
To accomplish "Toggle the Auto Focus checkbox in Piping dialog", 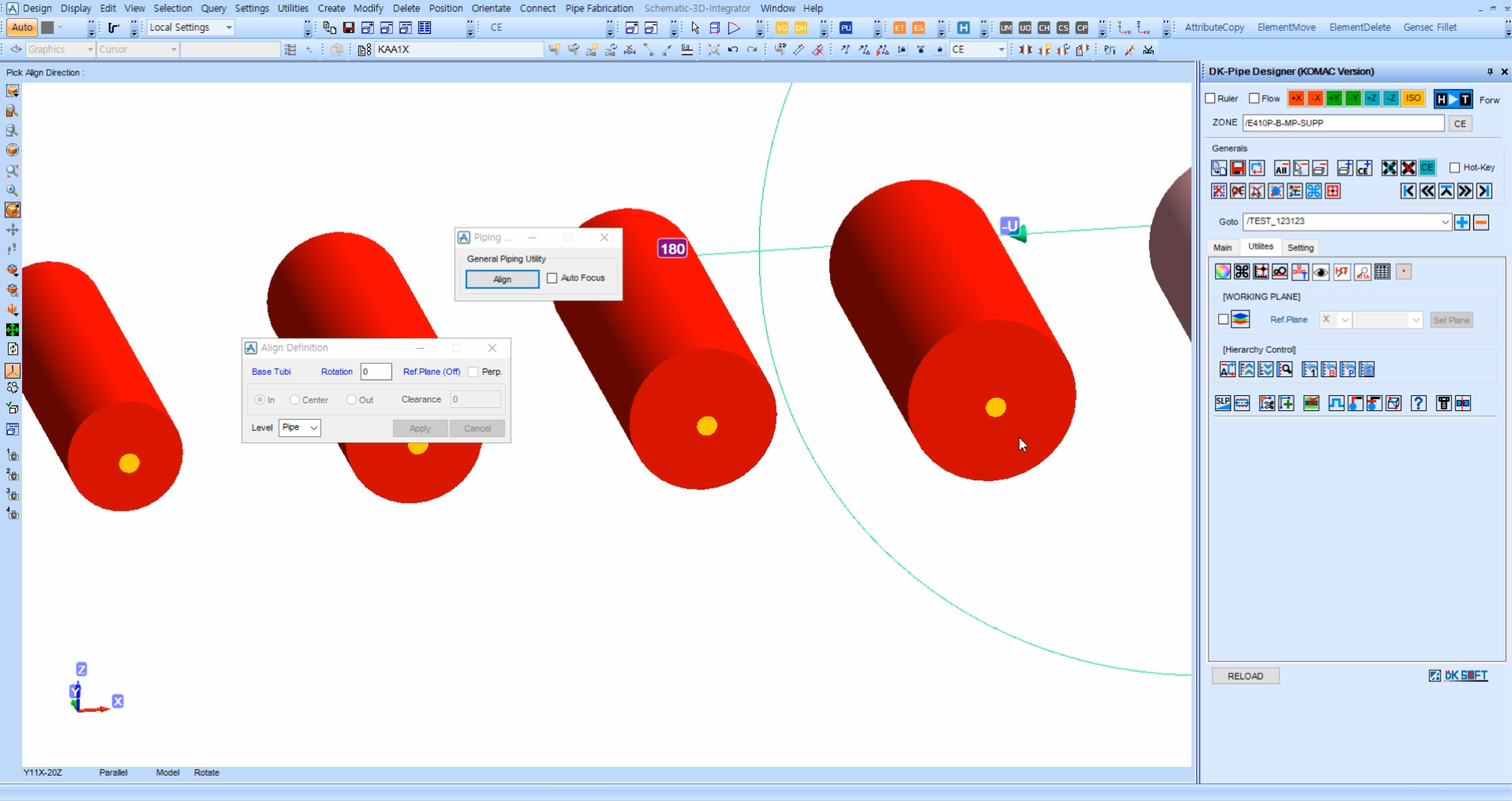I will [x=551, y=278].
